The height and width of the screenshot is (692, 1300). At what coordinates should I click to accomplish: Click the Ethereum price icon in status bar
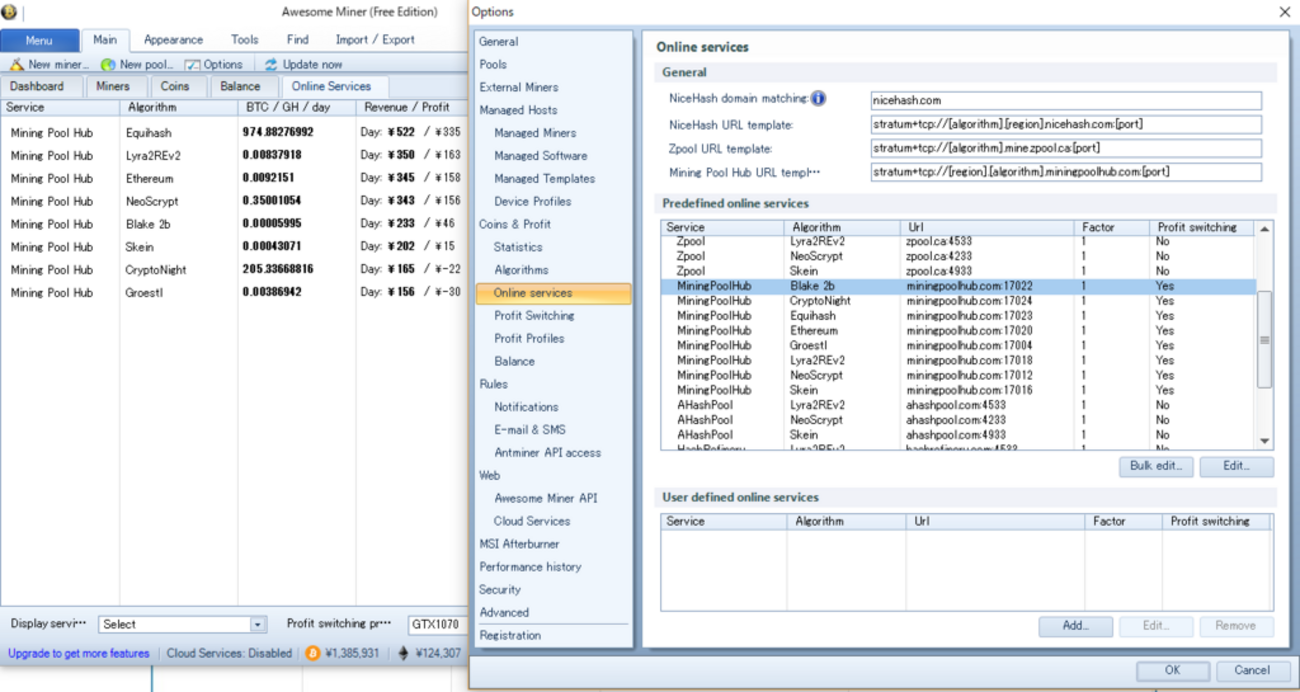[x=404, y=653]
